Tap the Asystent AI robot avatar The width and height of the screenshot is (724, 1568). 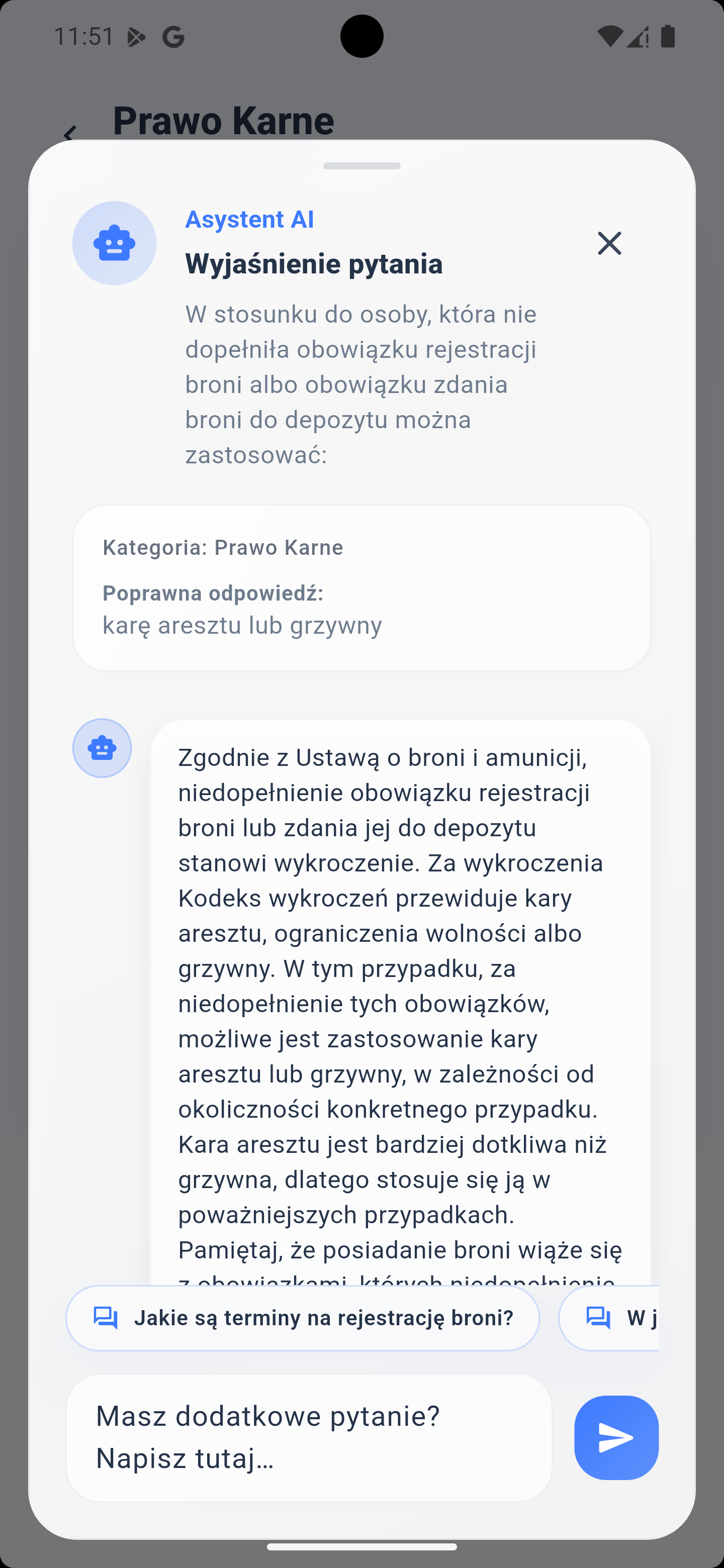coord(114,242)
